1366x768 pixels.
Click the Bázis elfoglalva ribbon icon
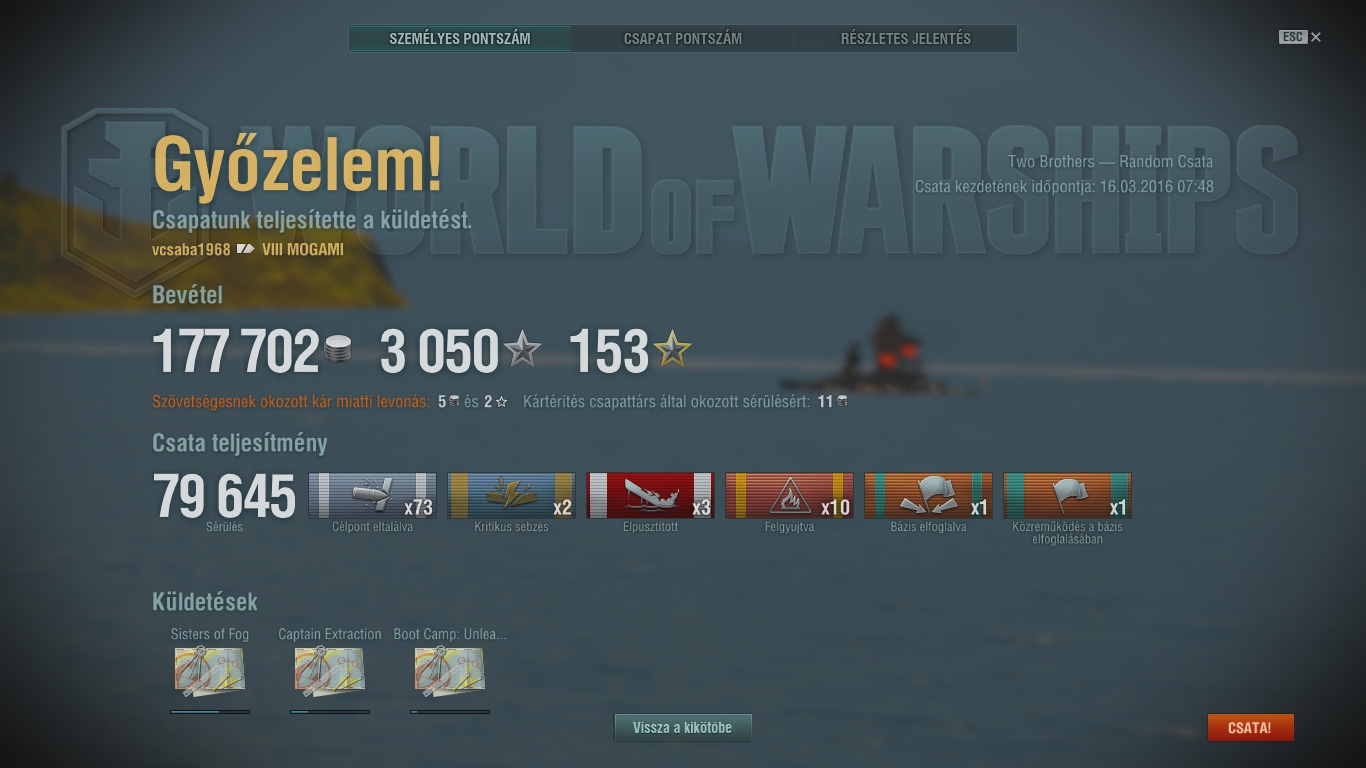click(928, 495)
